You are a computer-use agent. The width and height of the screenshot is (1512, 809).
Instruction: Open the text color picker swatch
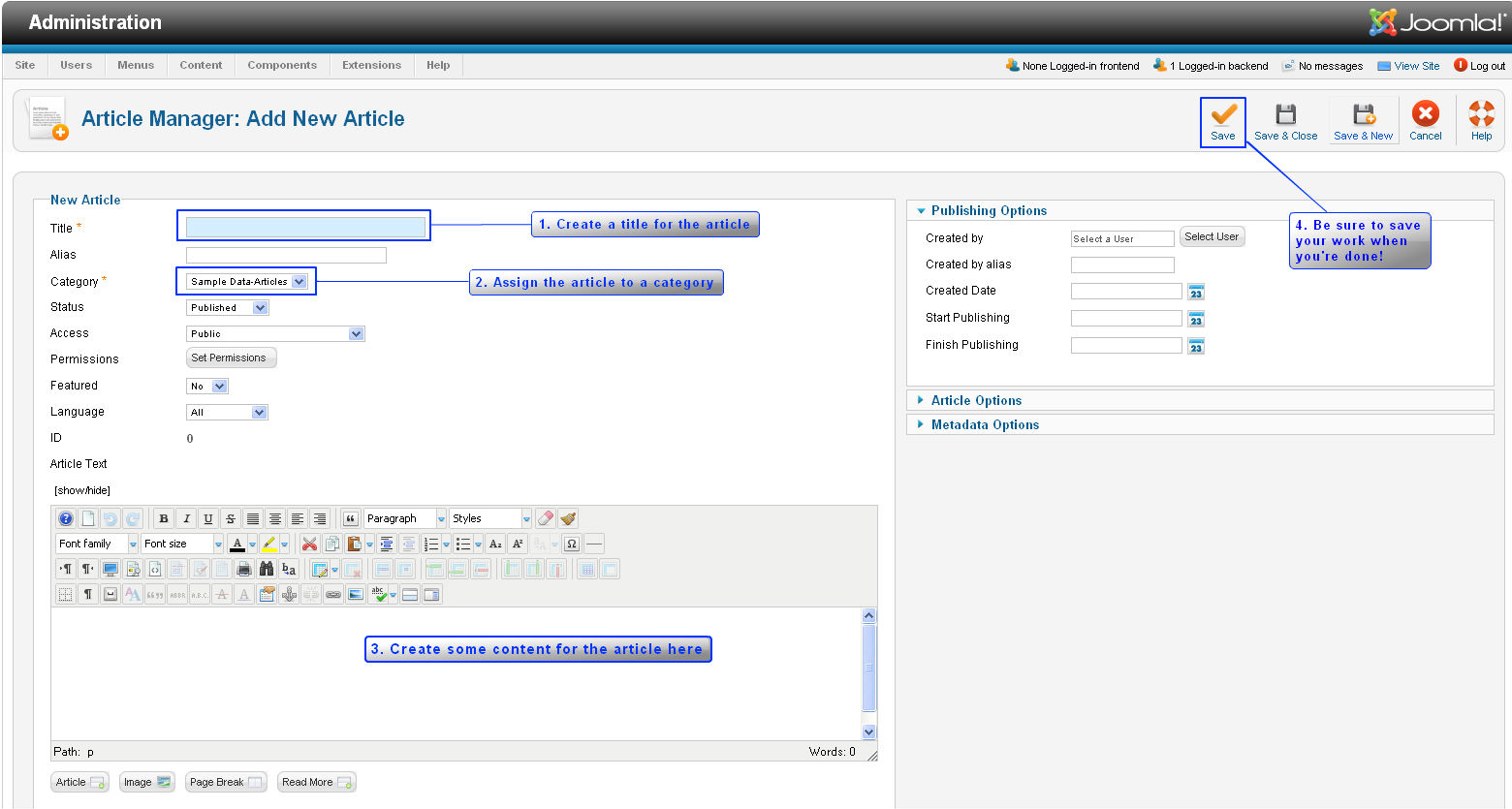237,545
